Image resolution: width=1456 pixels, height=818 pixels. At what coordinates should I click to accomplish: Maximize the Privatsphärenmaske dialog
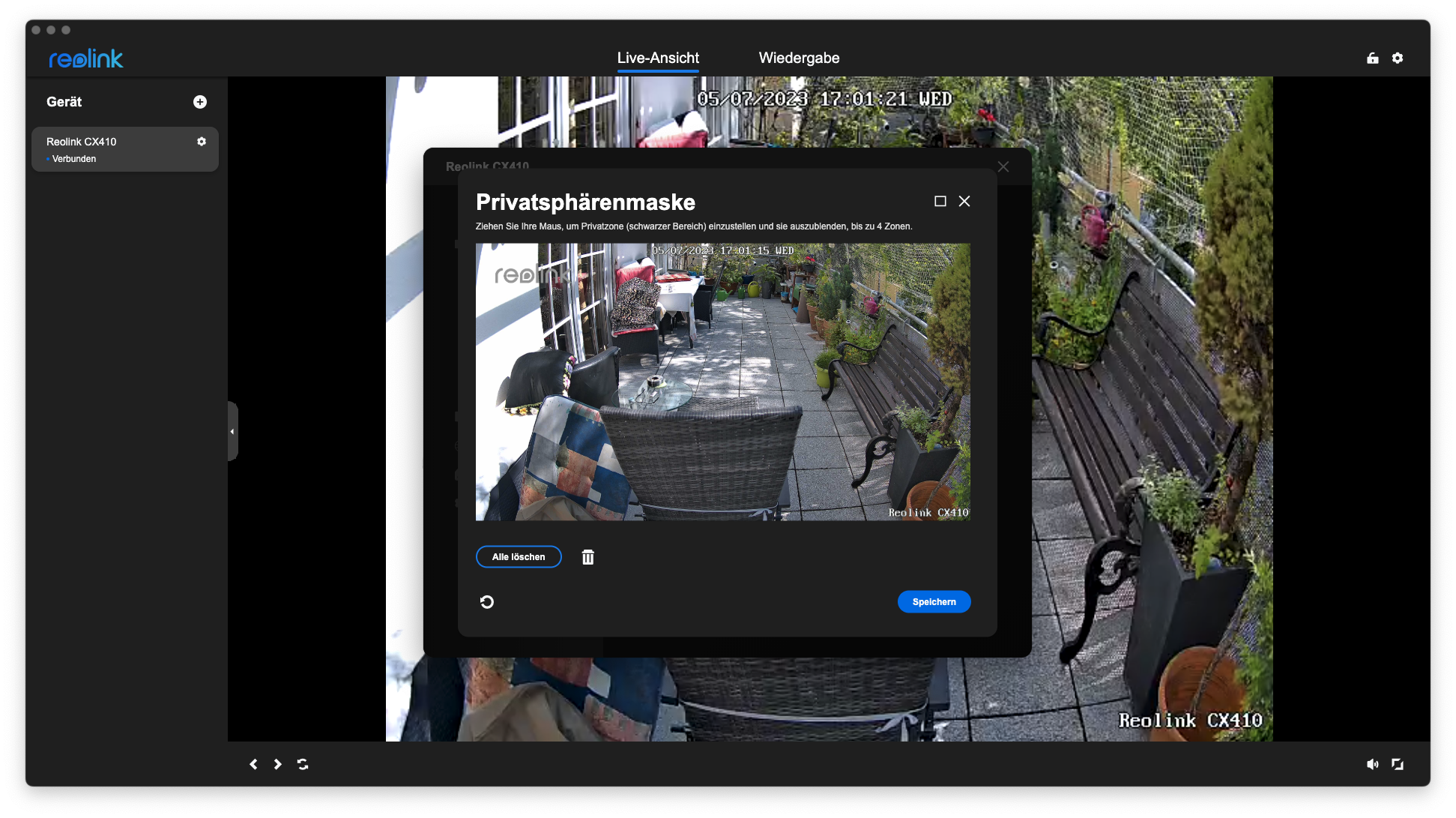pos(940,201)
